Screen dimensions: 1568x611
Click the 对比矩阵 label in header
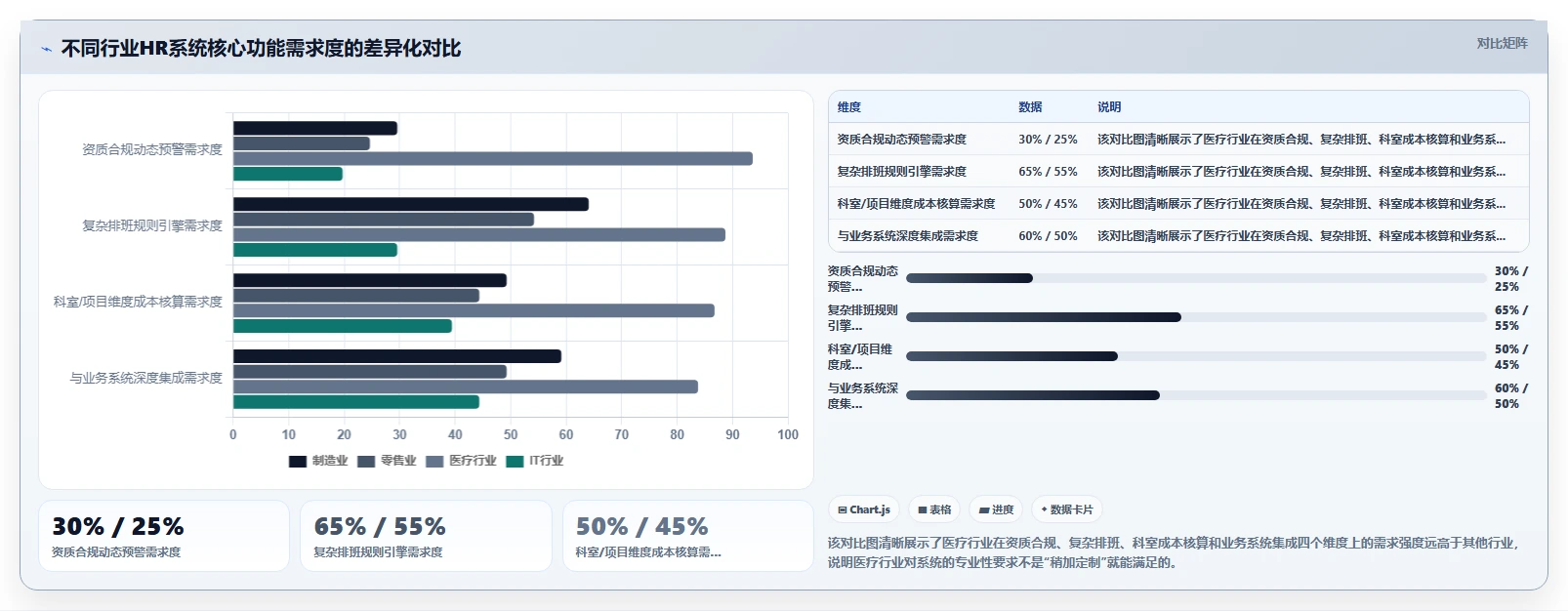[1502, 43]
